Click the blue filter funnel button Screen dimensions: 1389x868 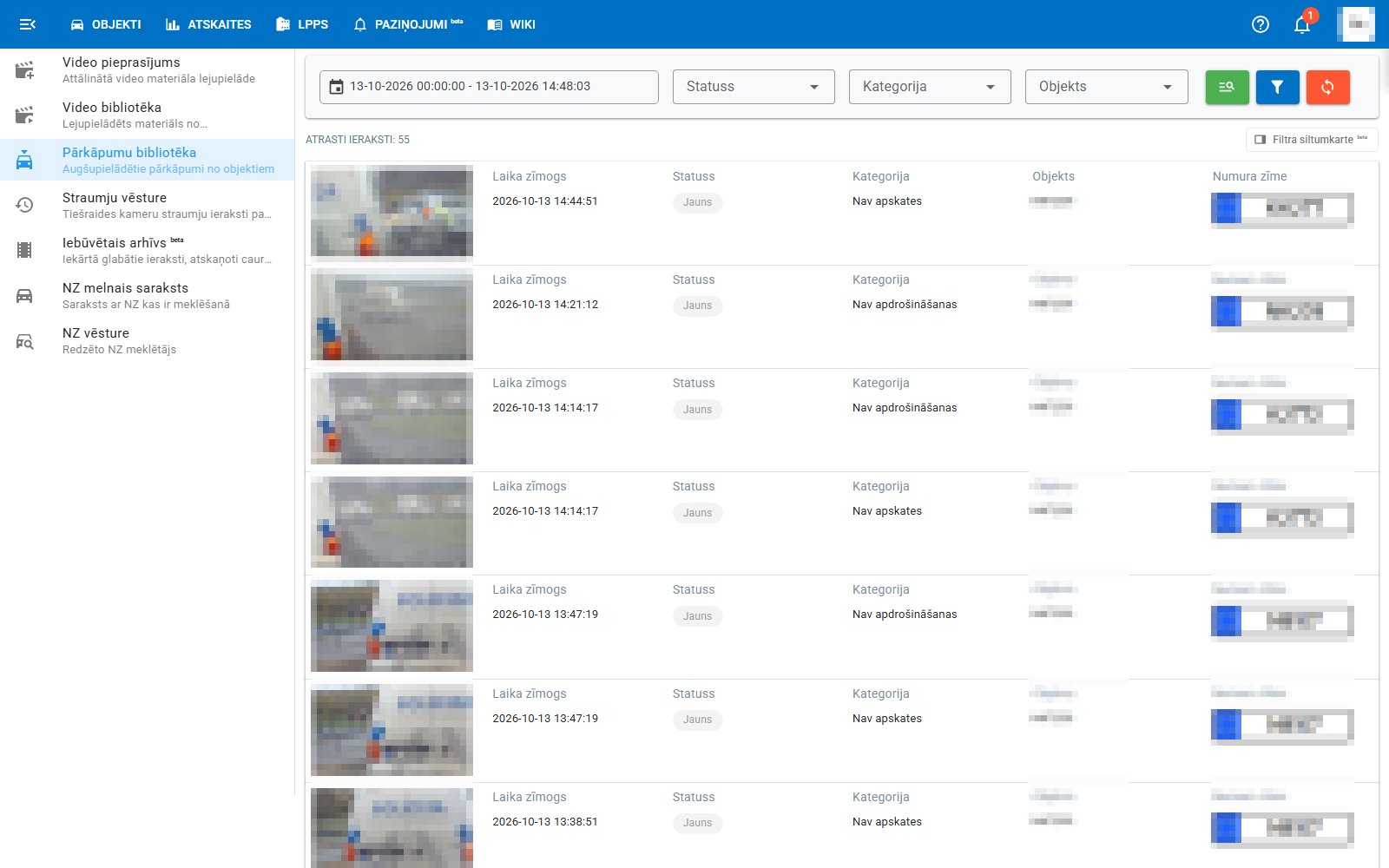[1277, 87]
